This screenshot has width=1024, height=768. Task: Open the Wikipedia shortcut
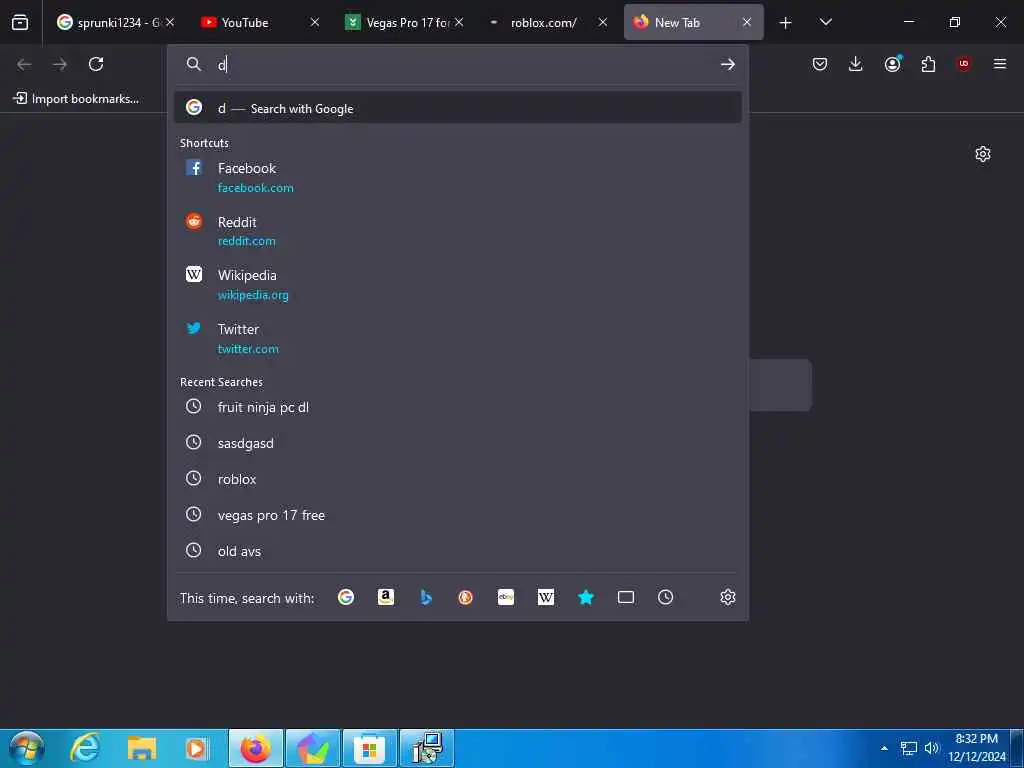pyautogui.click(x=458, y=285)
